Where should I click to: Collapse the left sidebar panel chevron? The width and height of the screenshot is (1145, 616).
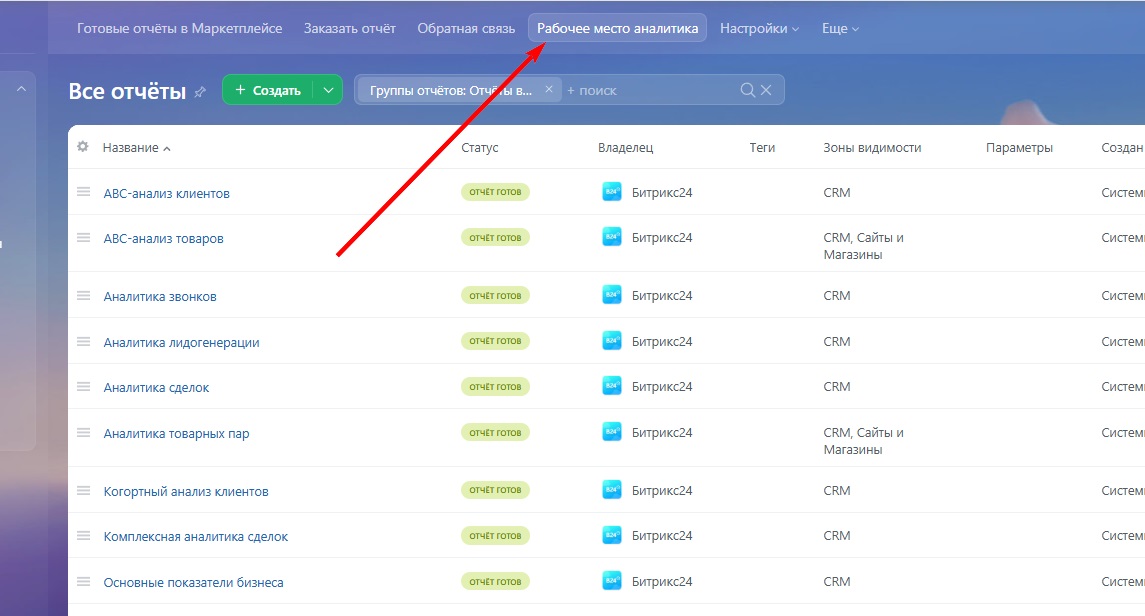pyautogui.click(x=21, y=89)
